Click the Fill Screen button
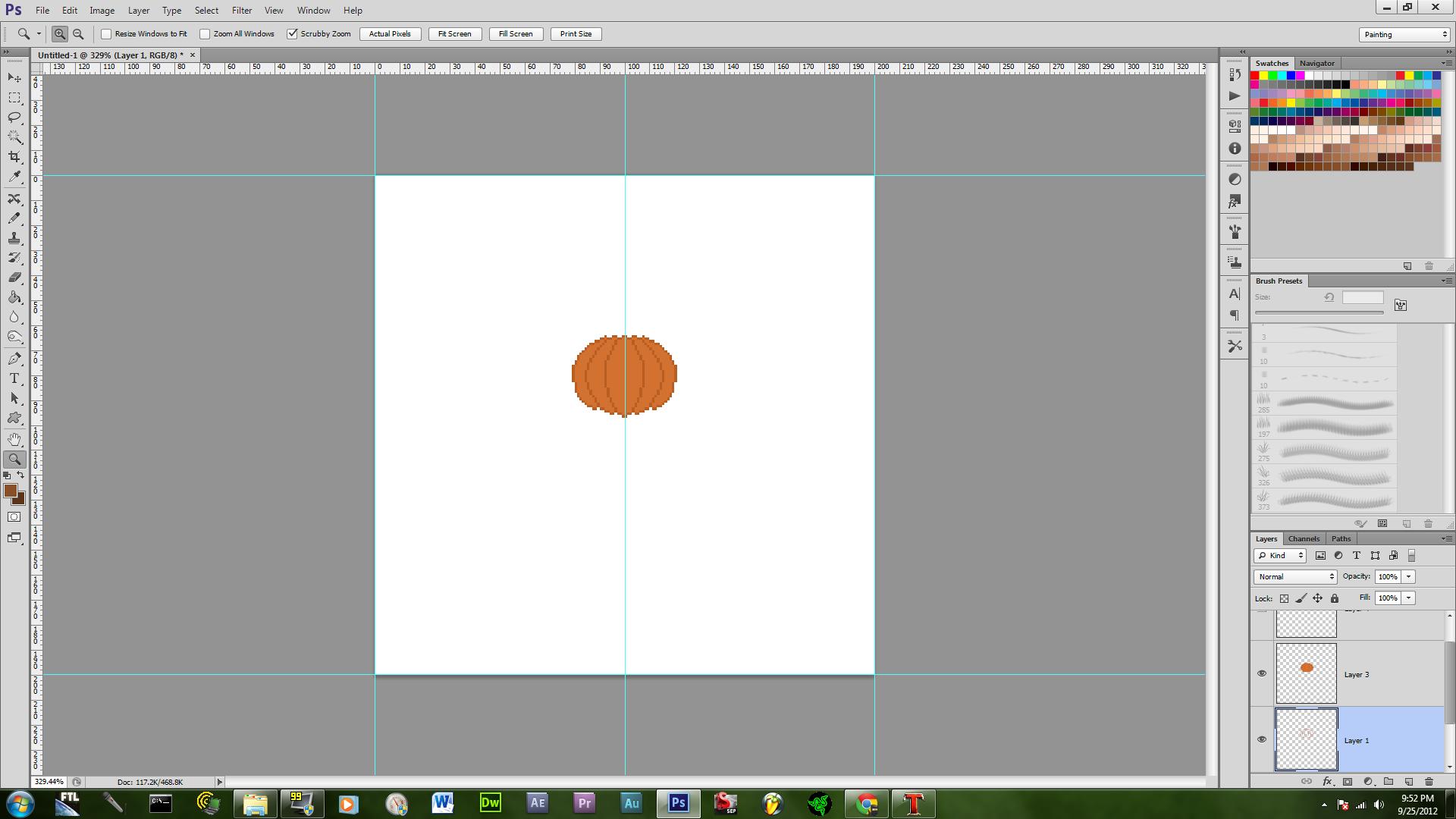 tap(516, 34)
